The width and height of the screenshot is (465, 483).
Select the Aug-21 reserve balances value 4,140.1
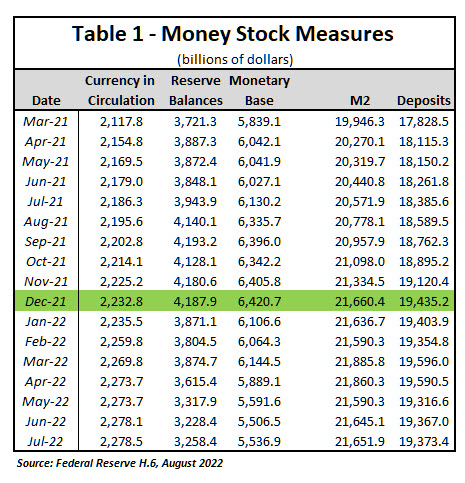[x=195, y=222]
